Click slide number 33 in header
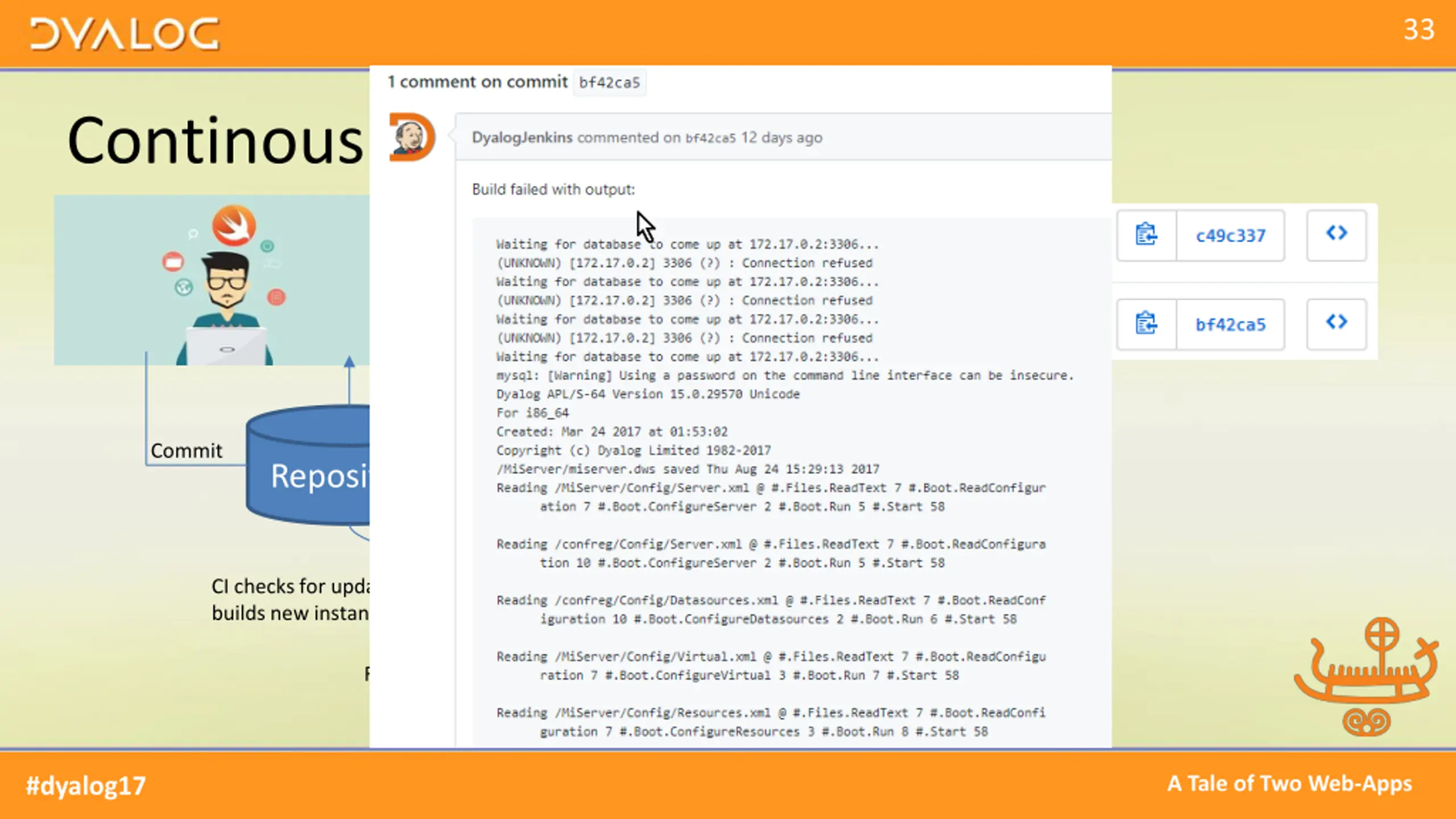Viewport: 1456px width, 819px height. [1418, 30]
